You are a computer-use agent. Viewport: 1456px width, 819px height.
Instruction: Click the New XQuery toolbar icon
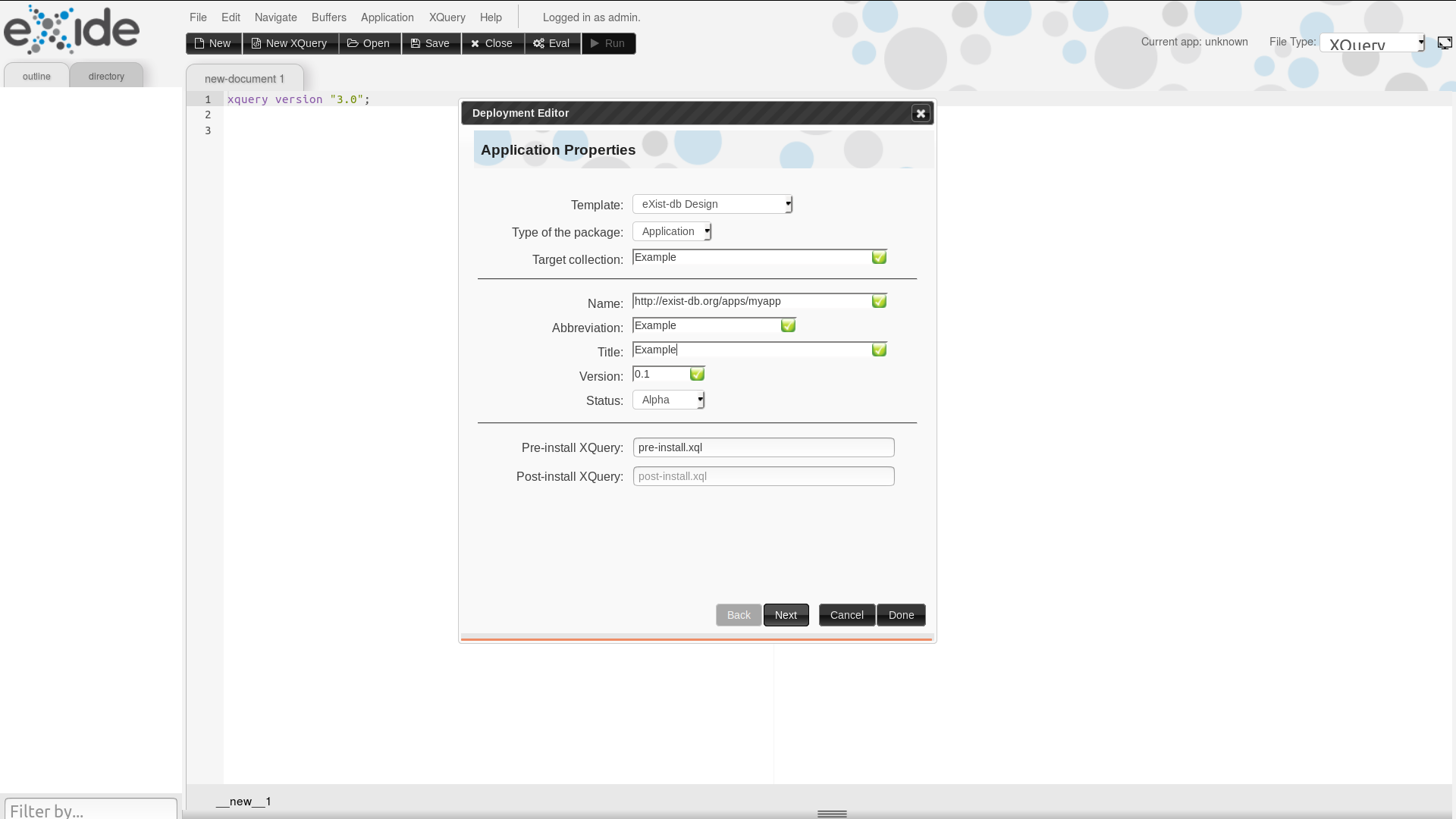[256, 43]
